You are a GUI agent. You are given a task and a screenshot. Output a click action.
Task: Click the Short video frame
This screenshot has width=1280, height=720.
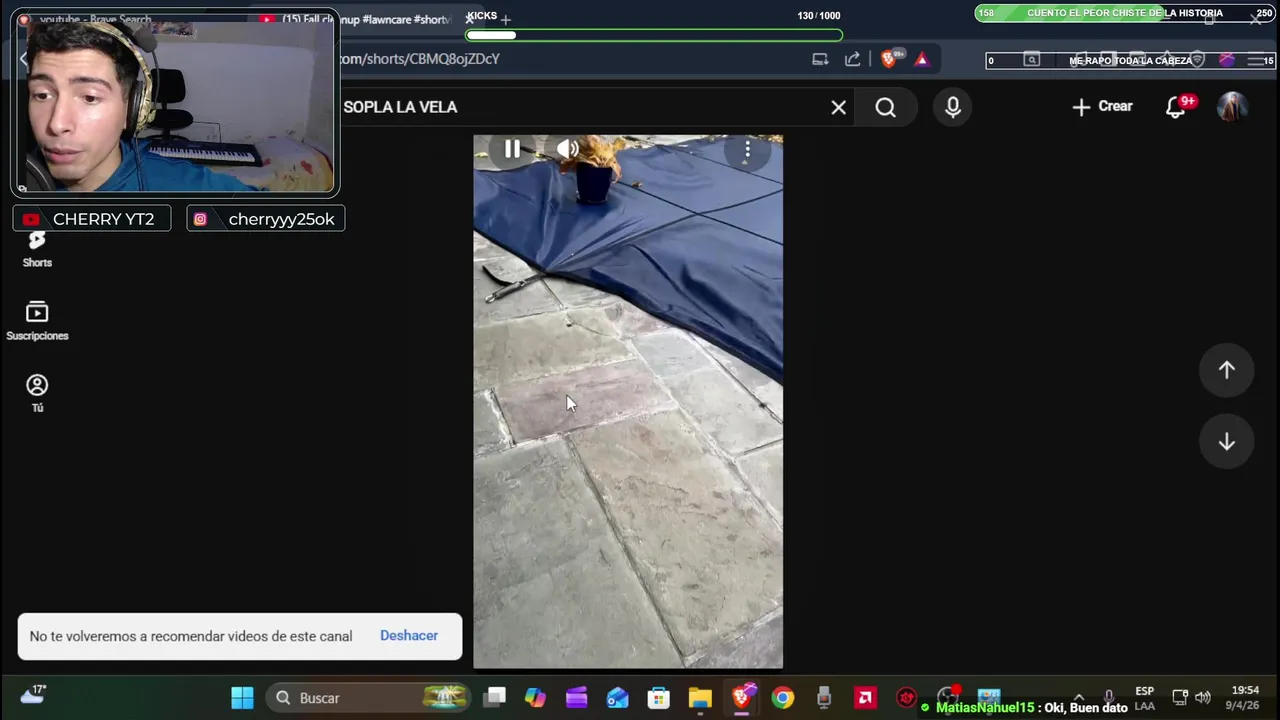[x=628, y=401]
